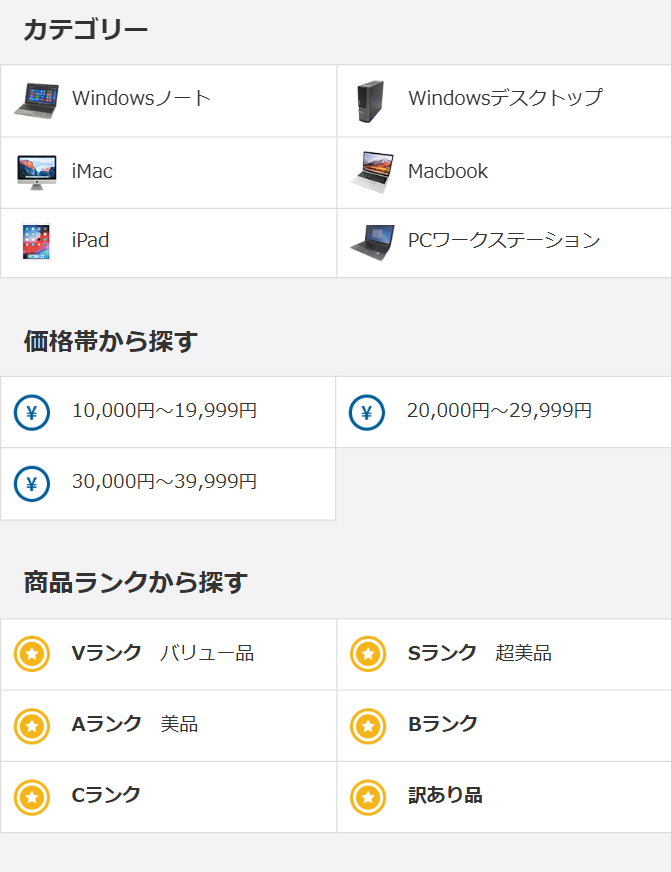Screen dimensions: 671x872
Task: Click the iMac thumbnail image
Action: click(x=36, y=172)
